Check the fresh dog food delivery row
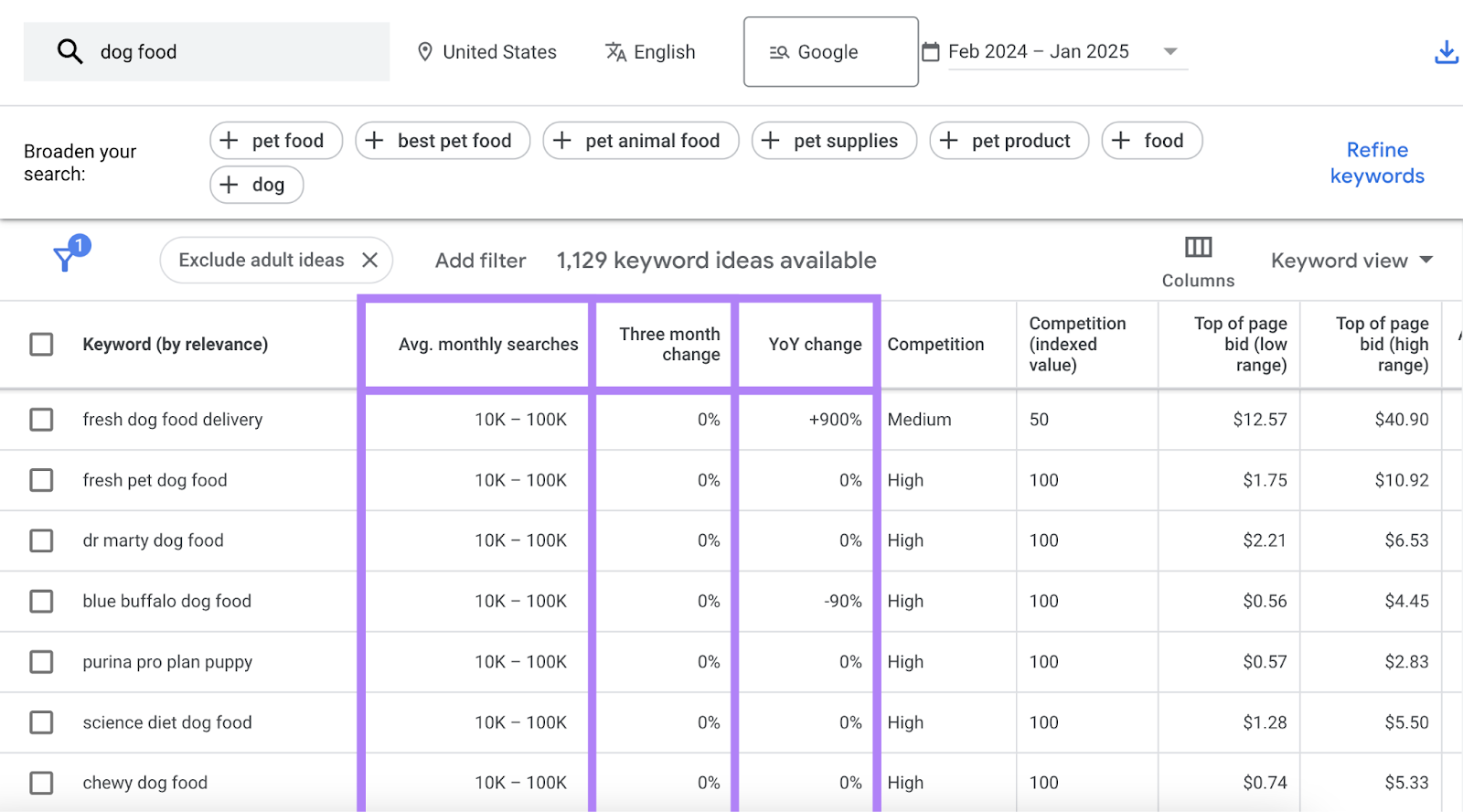The height and width of the screenshot is (812, 1463). (41, 420)
